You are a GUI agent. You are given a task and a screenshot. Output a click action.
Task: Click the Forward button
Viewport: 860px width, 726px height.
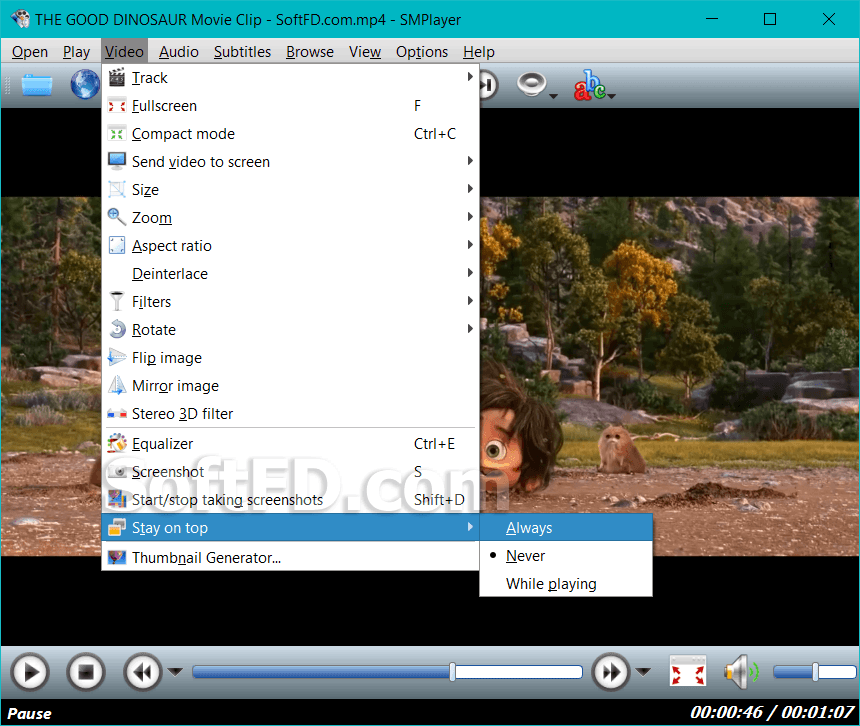[611, 672]
